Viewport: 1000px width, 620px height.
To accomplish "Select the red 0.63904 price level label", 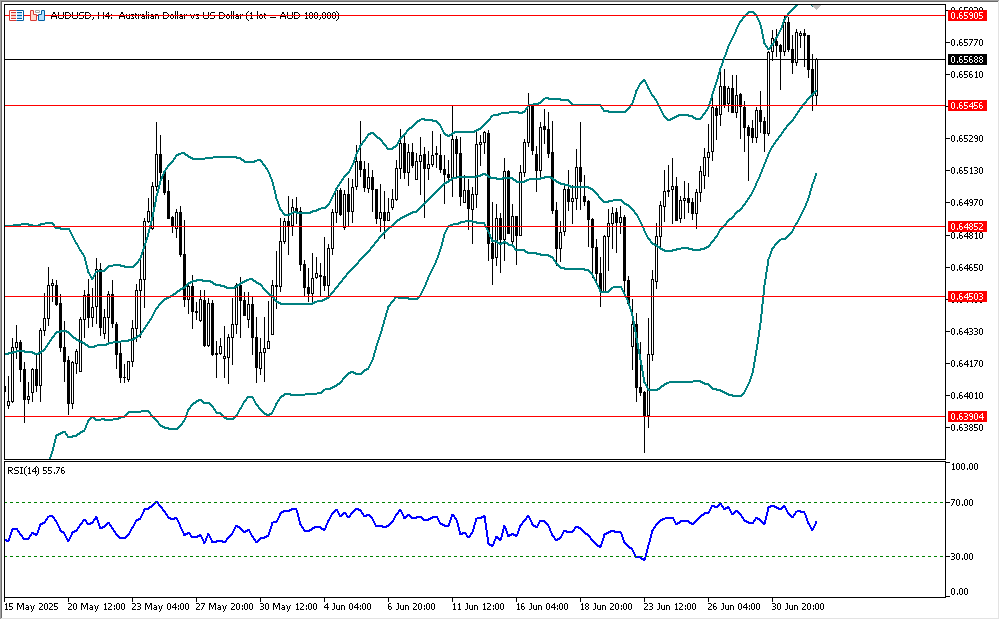I will (967, 417).
